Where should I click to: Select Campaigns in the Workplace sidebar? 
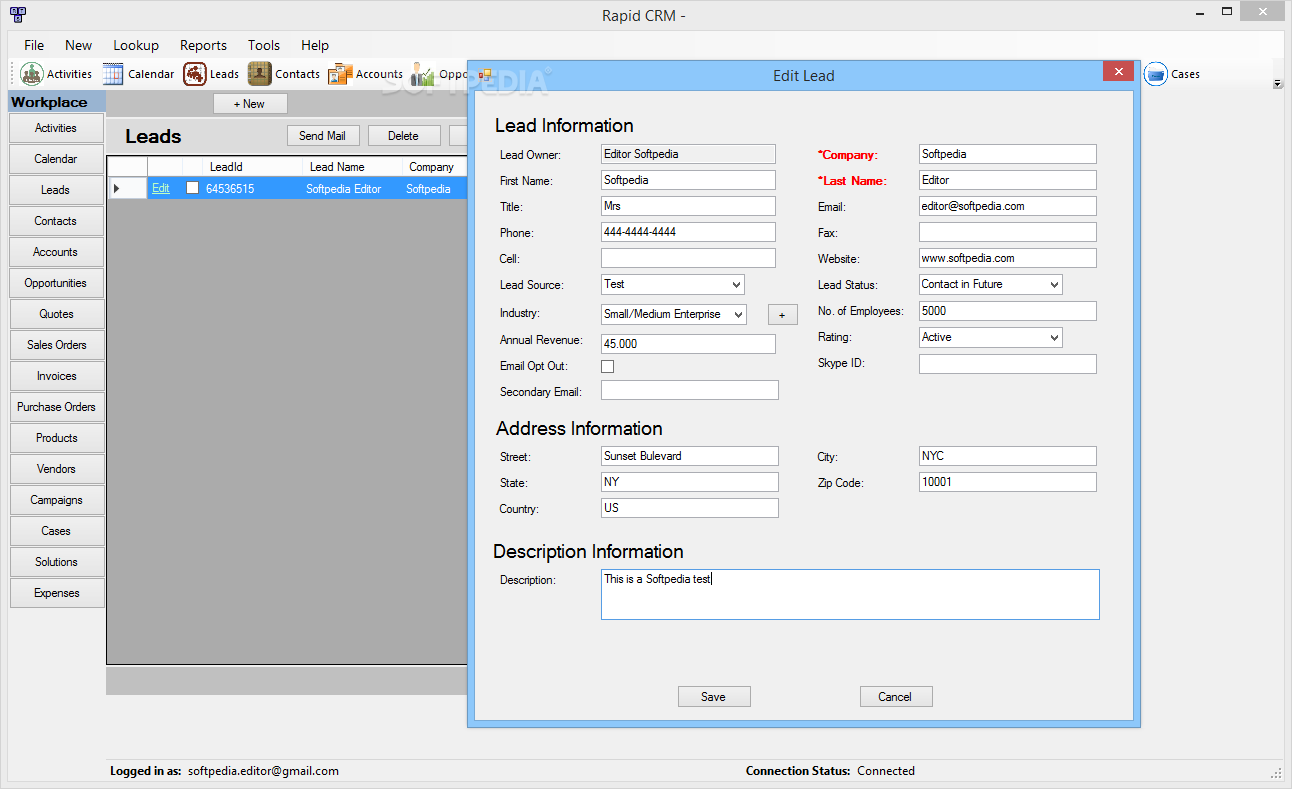point(56,500)
